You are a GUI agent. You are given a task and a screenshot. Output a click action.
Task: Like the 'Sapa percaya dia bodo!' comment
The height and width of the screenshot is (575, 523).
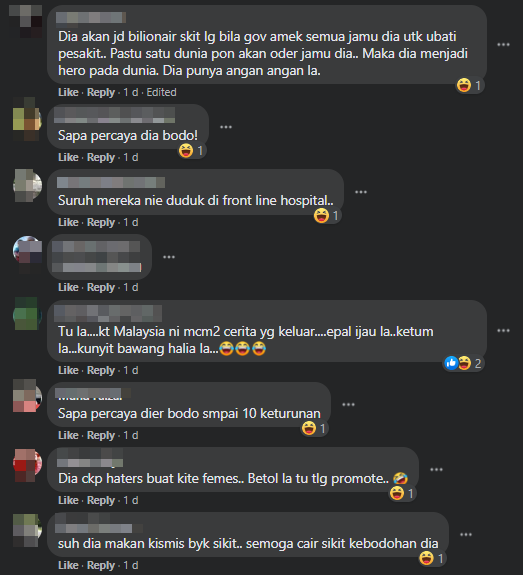[68, 157]
